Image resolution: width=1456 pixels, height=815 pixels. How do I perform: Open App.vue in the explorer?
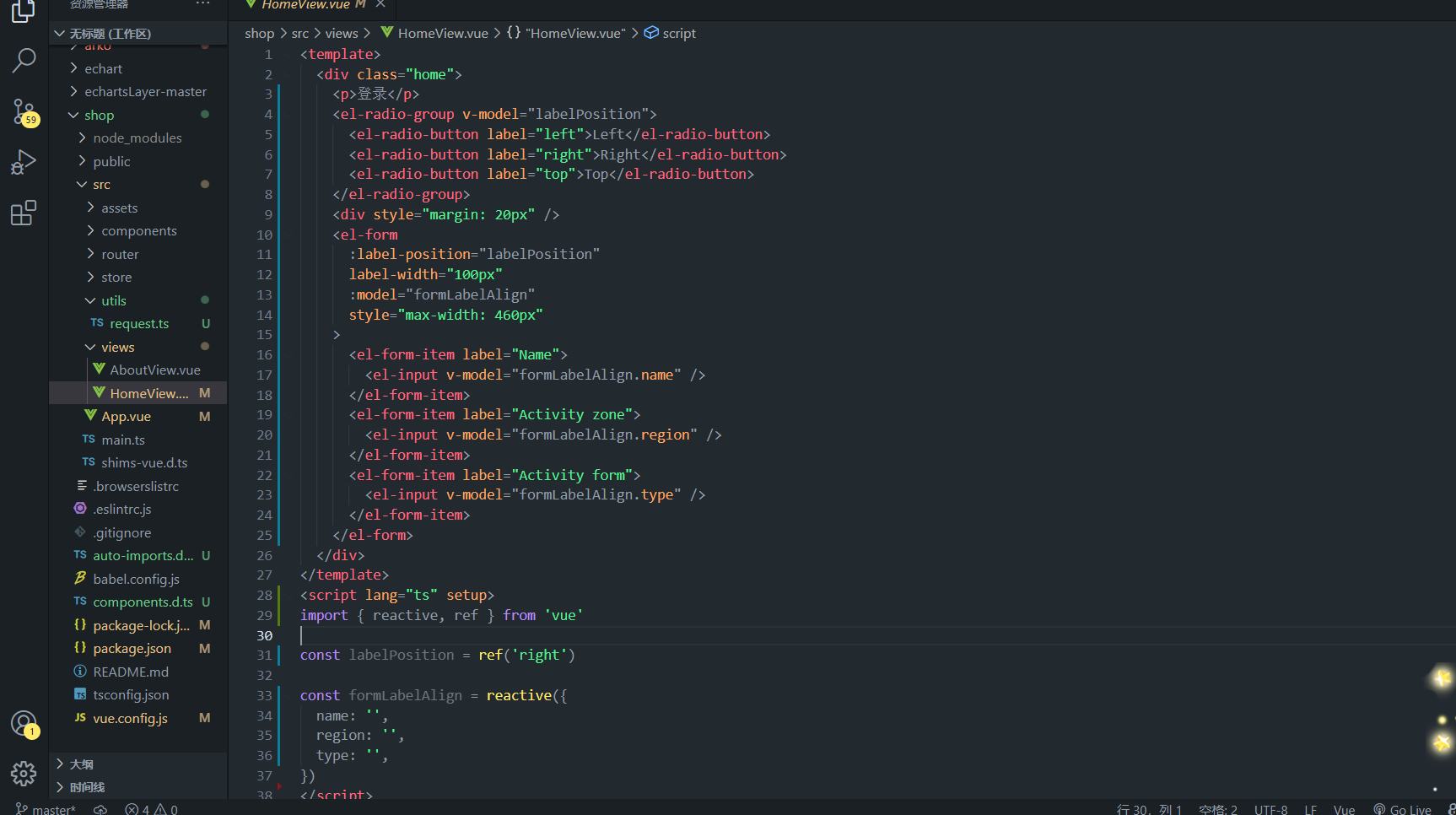coord(139,416)
